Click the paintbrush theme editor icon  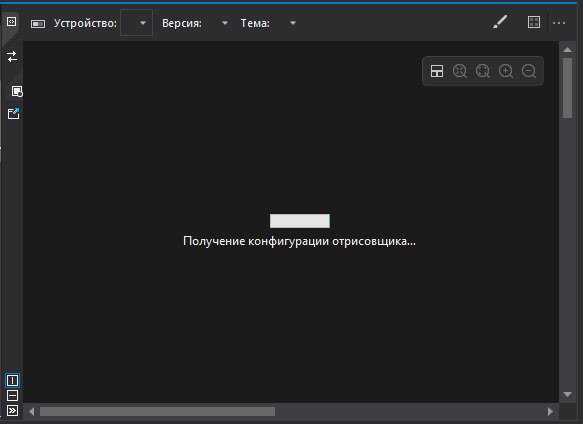[500, 22]
